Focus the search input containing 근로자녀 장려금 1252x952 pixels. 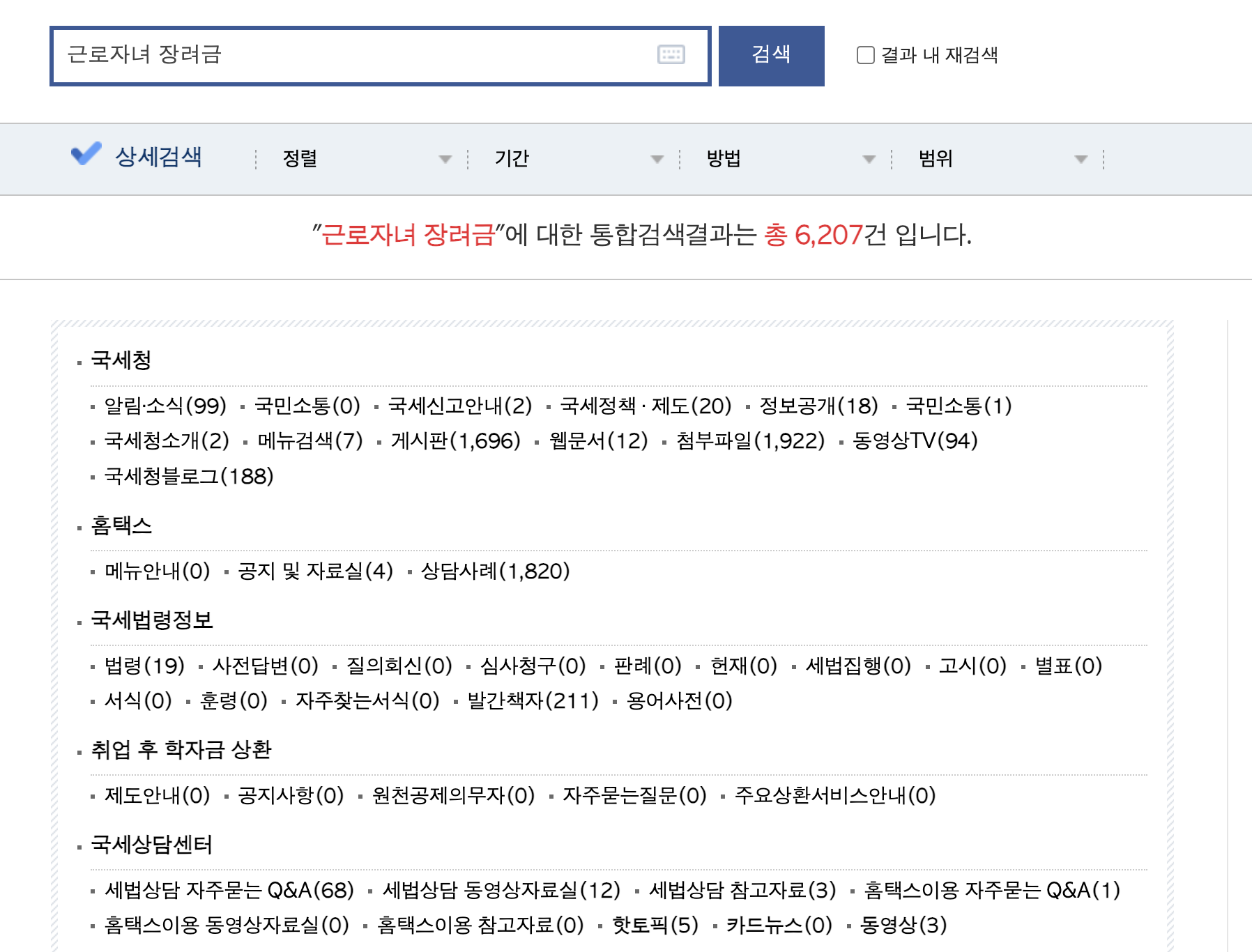click(381, 56)
